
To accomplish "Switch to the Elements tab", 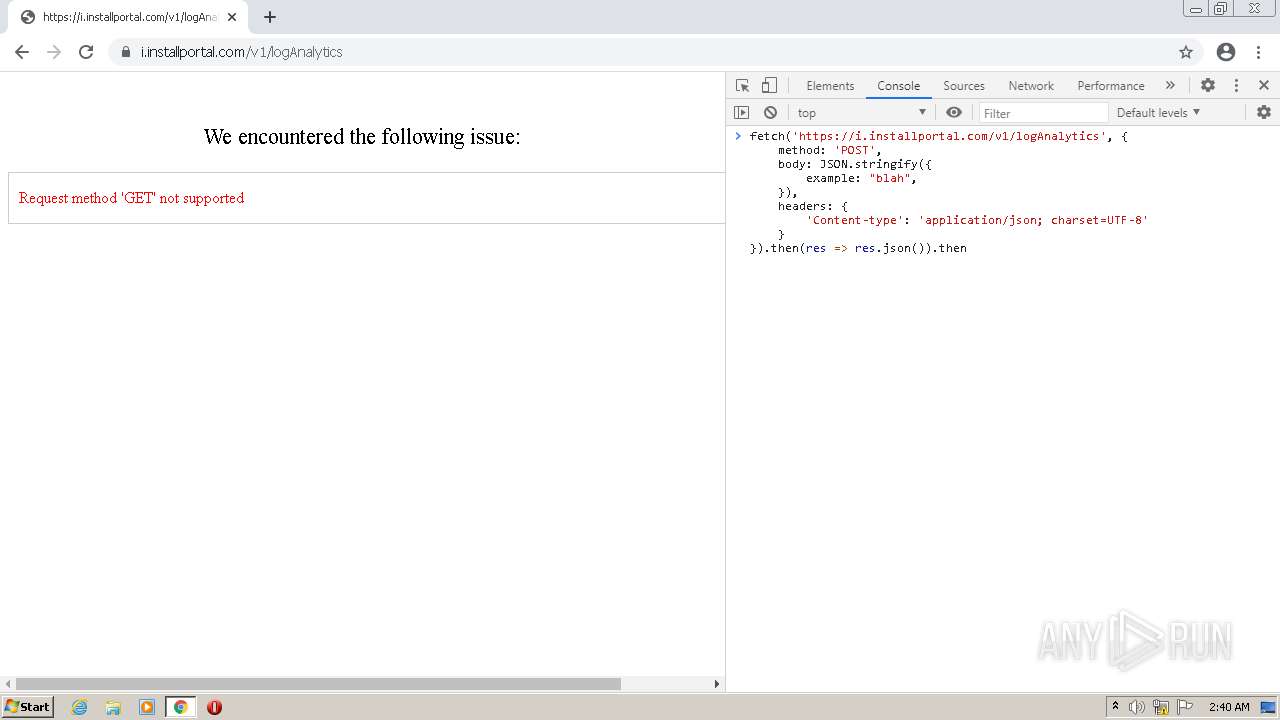I will click(x=830, y=86).
